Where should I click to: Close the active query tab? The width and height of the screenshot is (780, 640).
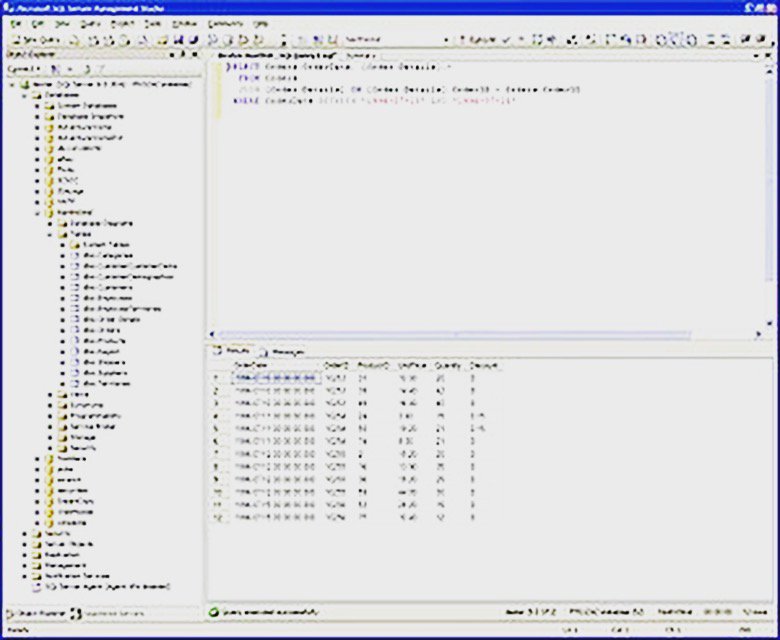pos(769,55)
